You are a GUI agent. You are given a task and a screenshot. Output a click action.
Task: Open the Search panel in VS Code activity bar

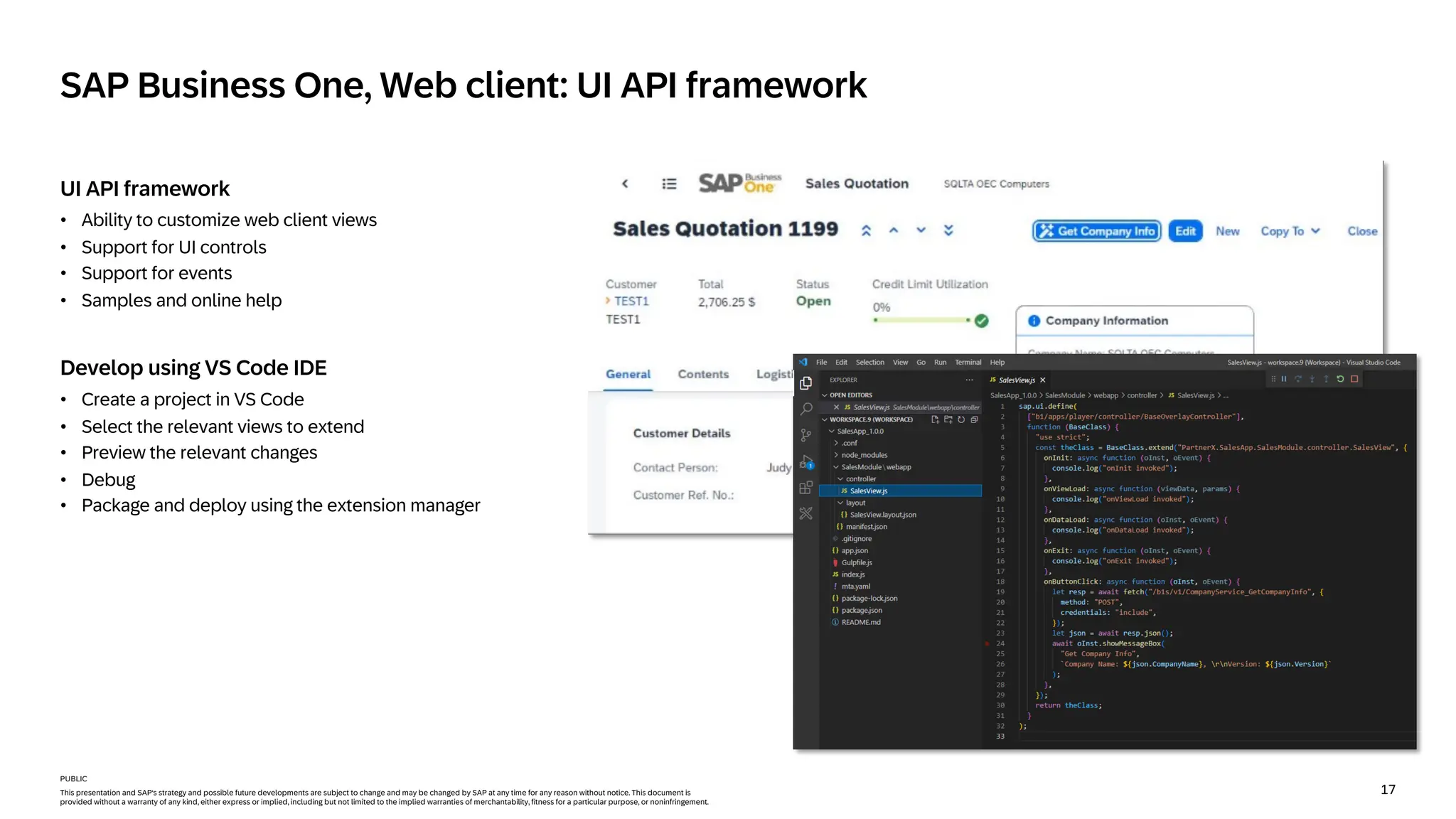(805, 409)
